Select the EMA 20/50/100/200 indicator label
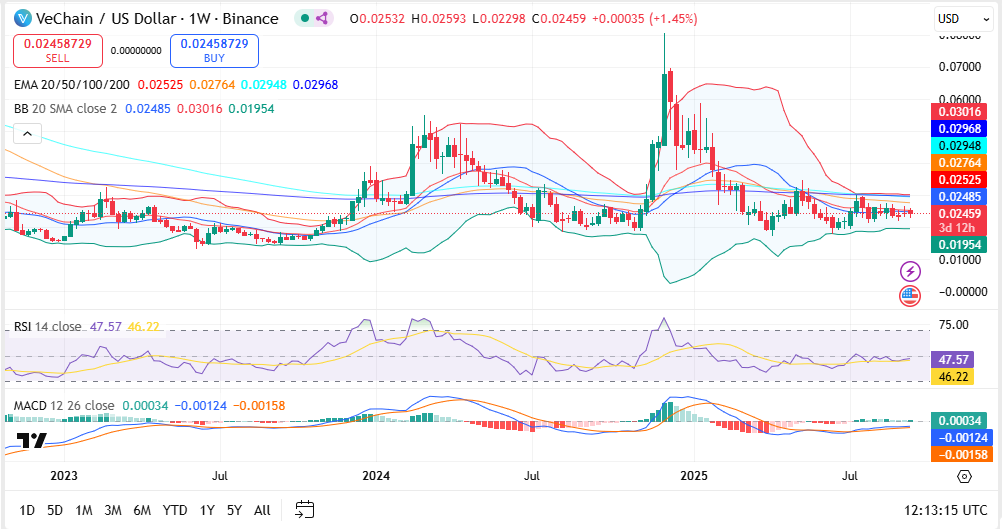Screen dimensions: 1002x529 click(x=72, y=84)
